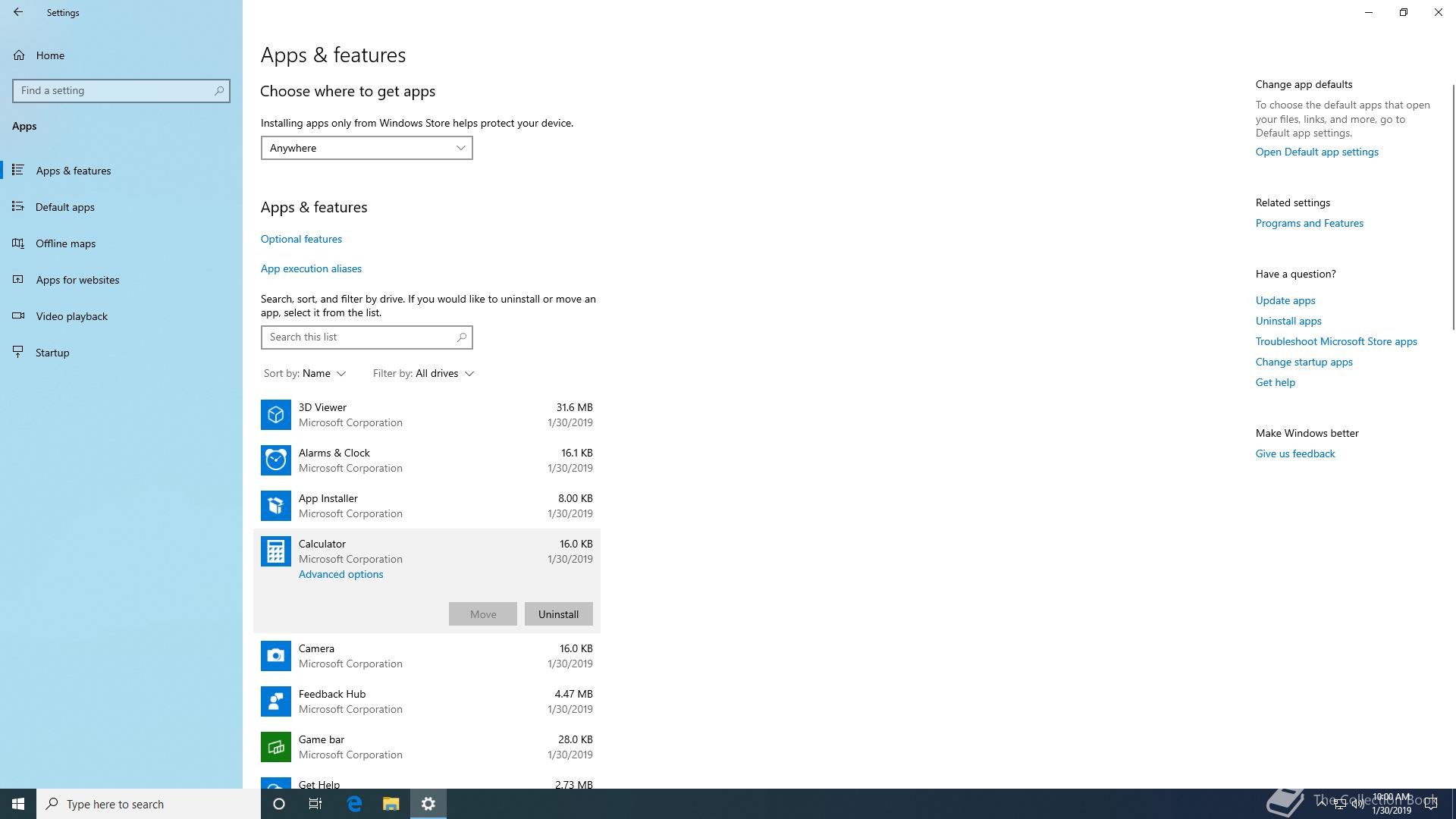Open File Explorer from taskbar

391,804
